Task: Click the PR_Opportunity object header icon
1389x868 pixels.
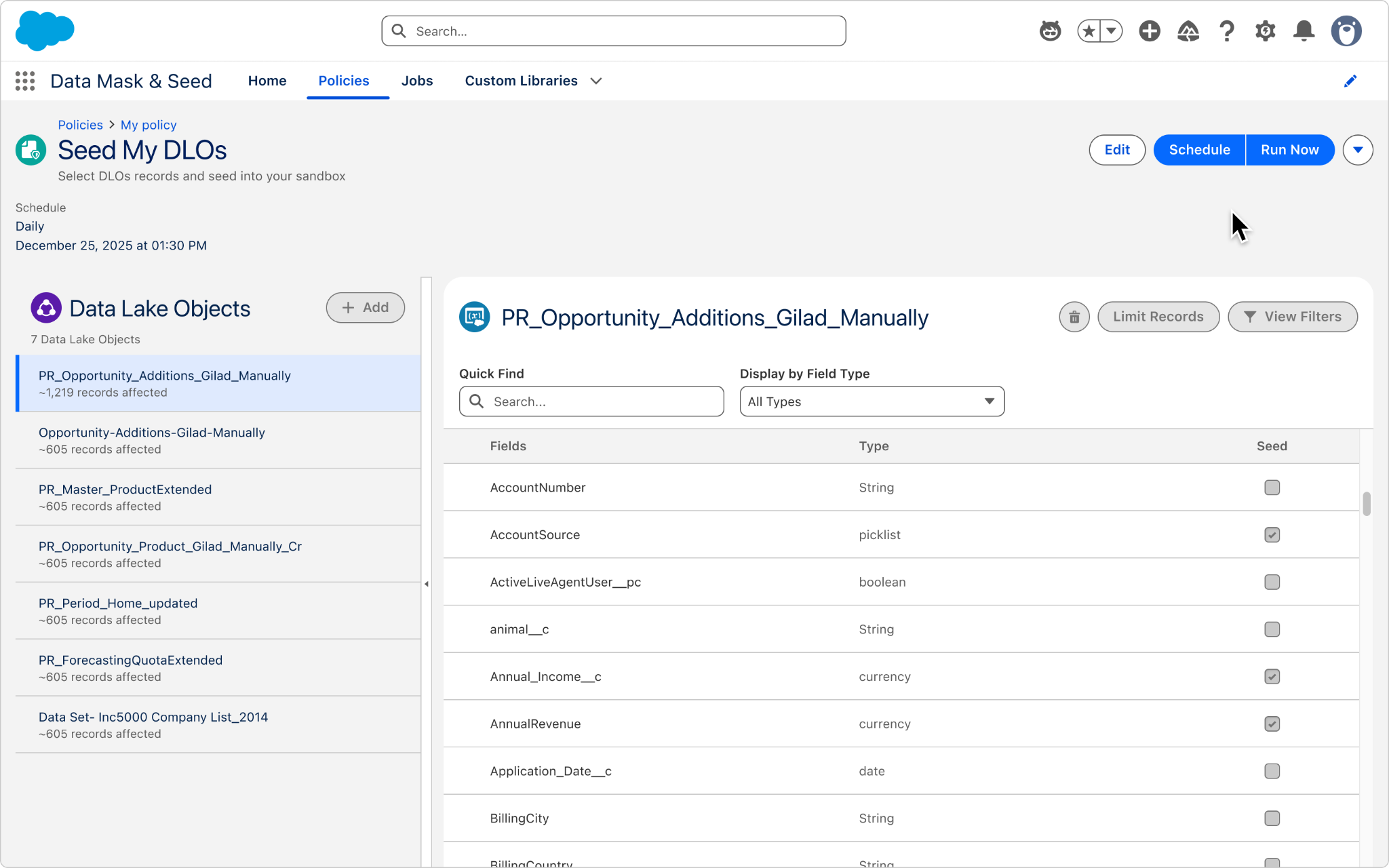Action: coord(475,317)
